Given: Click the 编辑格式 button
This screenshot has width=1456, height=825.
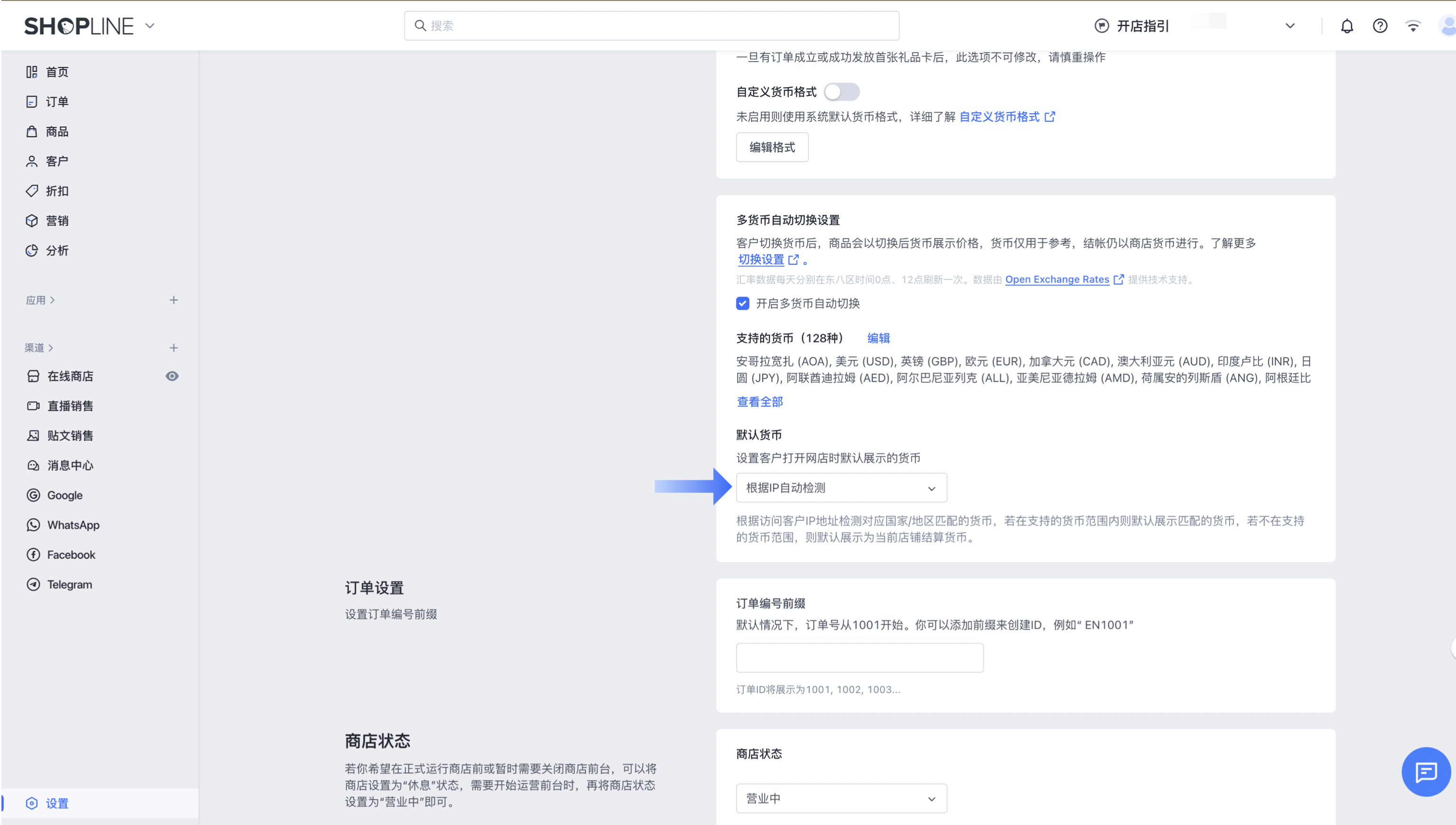Looking at the screenshot, I should [x=772, y=147].
